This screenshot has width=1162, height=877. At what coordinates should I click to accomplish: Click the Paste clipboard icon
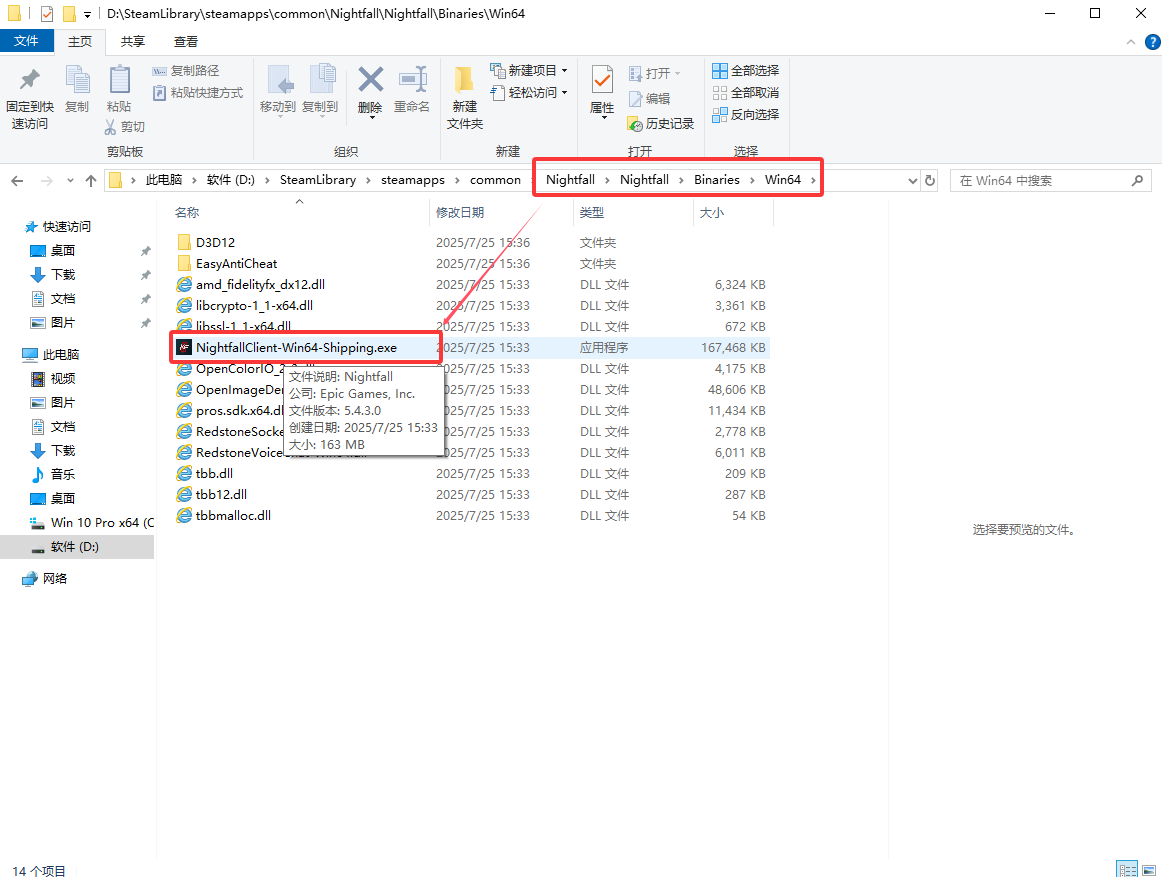coord(119,79)
